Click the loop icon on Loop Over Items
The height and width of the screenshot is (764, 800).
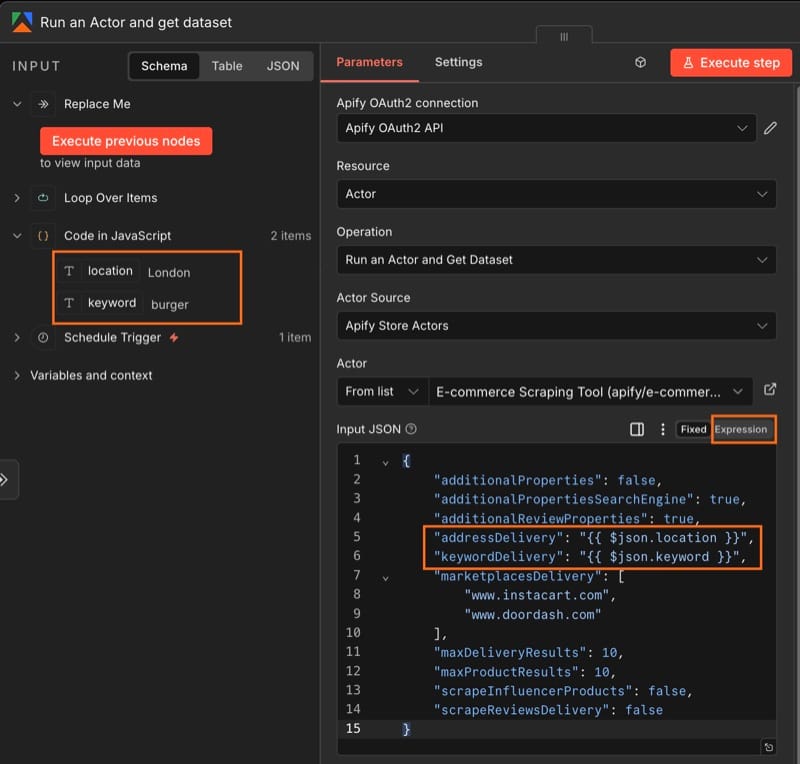click(x=41, y=198)
